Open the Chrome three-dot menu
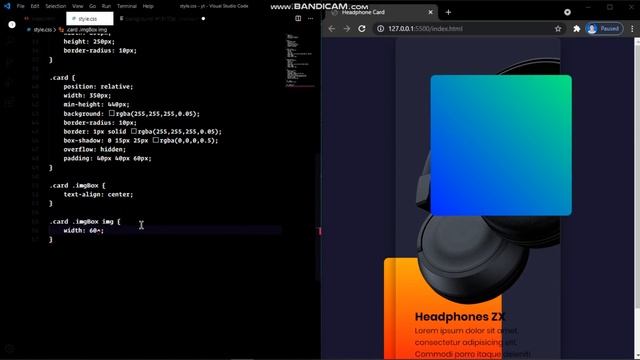The width and height of the screenshot is (640, 360). (632, 29)
